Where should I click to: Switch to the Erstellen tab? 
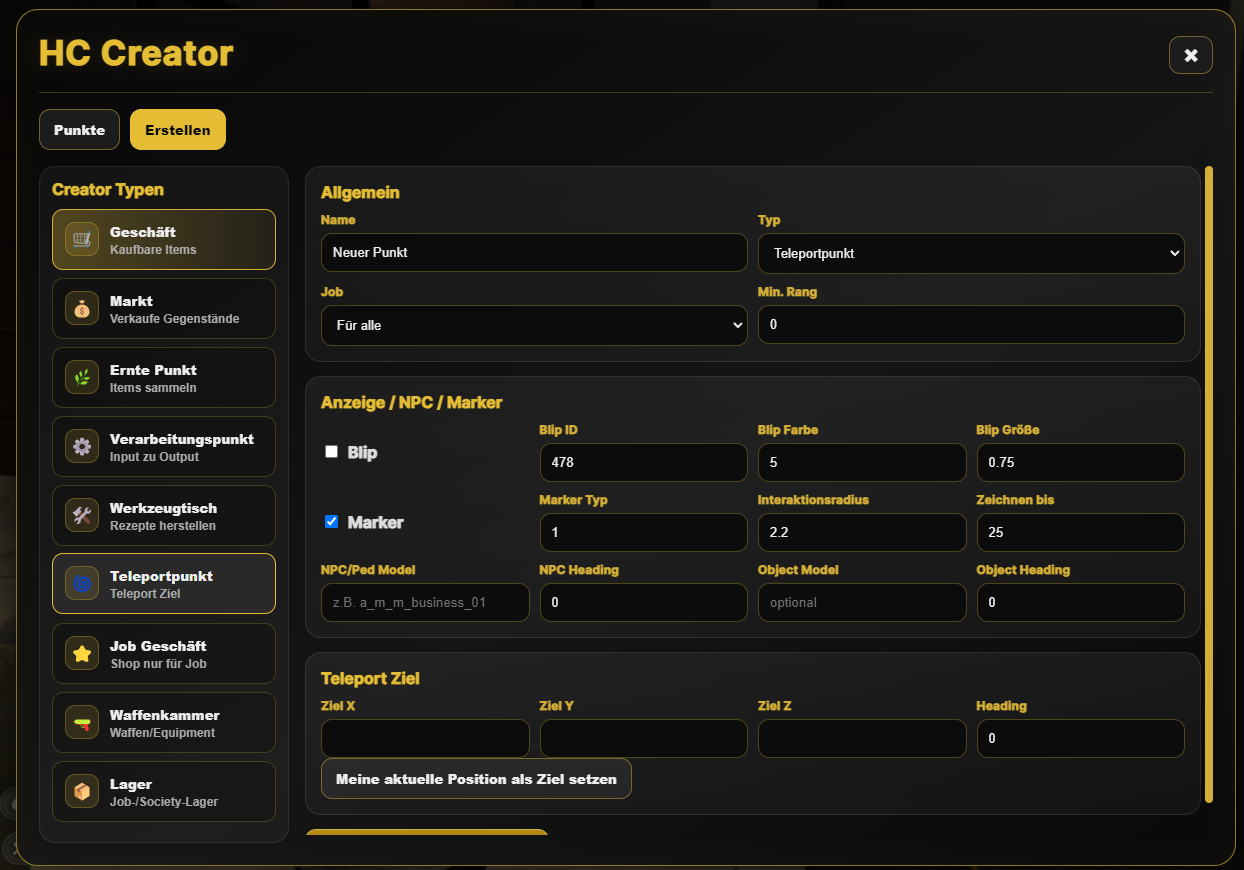[x=178, y=130]
